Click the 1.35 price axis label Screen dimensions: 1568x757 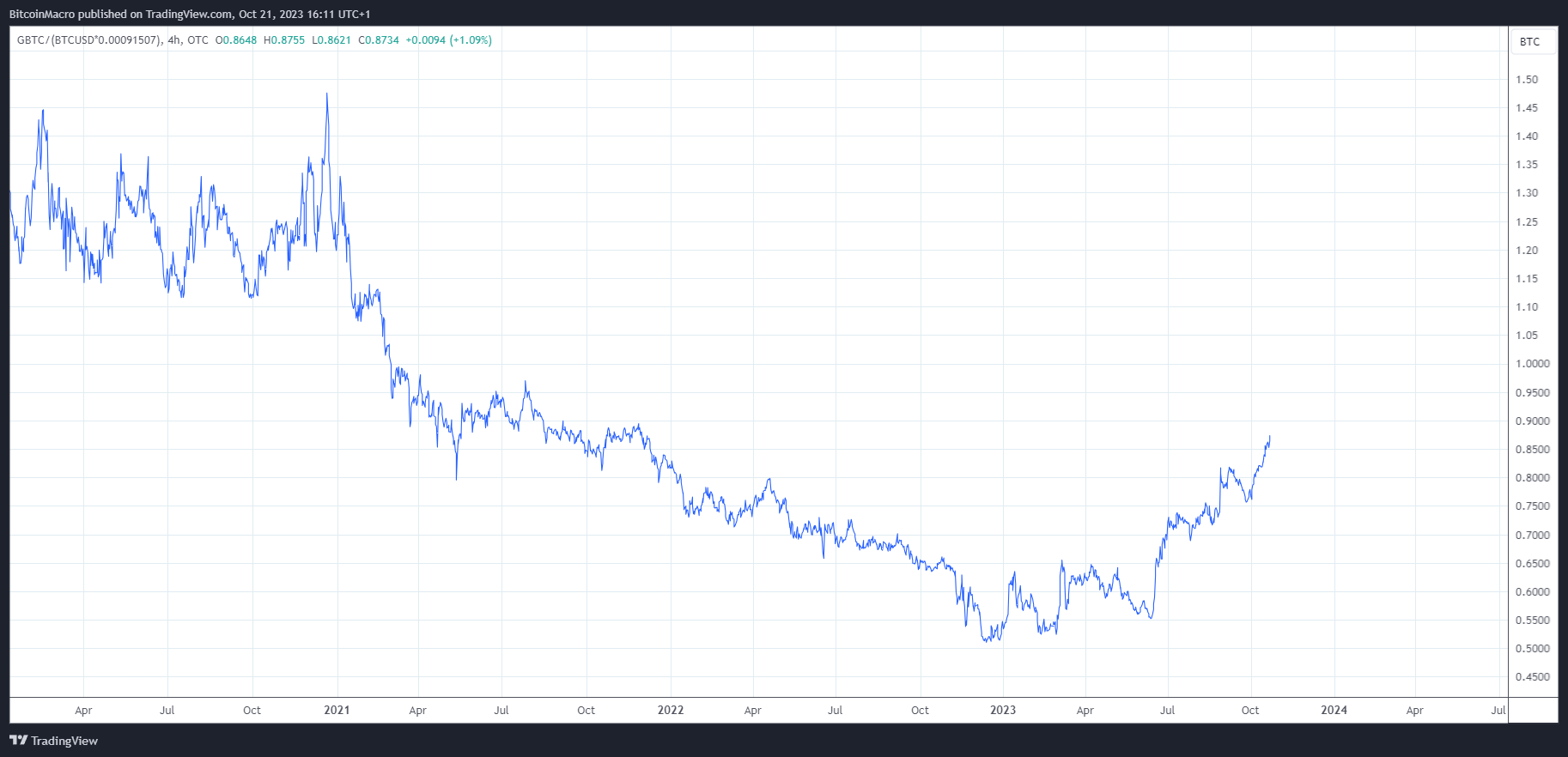(x=1527, y=165)
